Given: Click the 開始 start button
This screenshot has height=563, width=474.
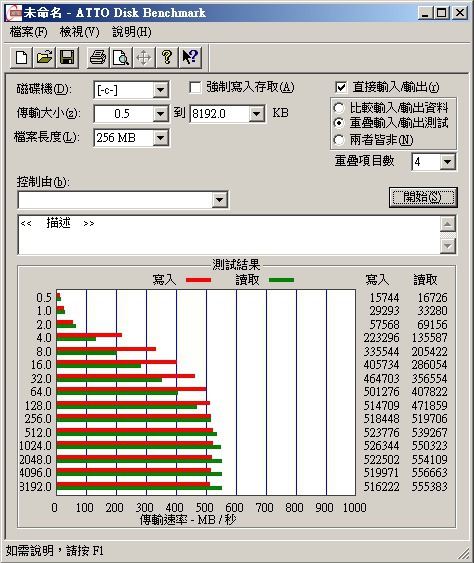Looking at the screenshot, I should coord(423,197).
